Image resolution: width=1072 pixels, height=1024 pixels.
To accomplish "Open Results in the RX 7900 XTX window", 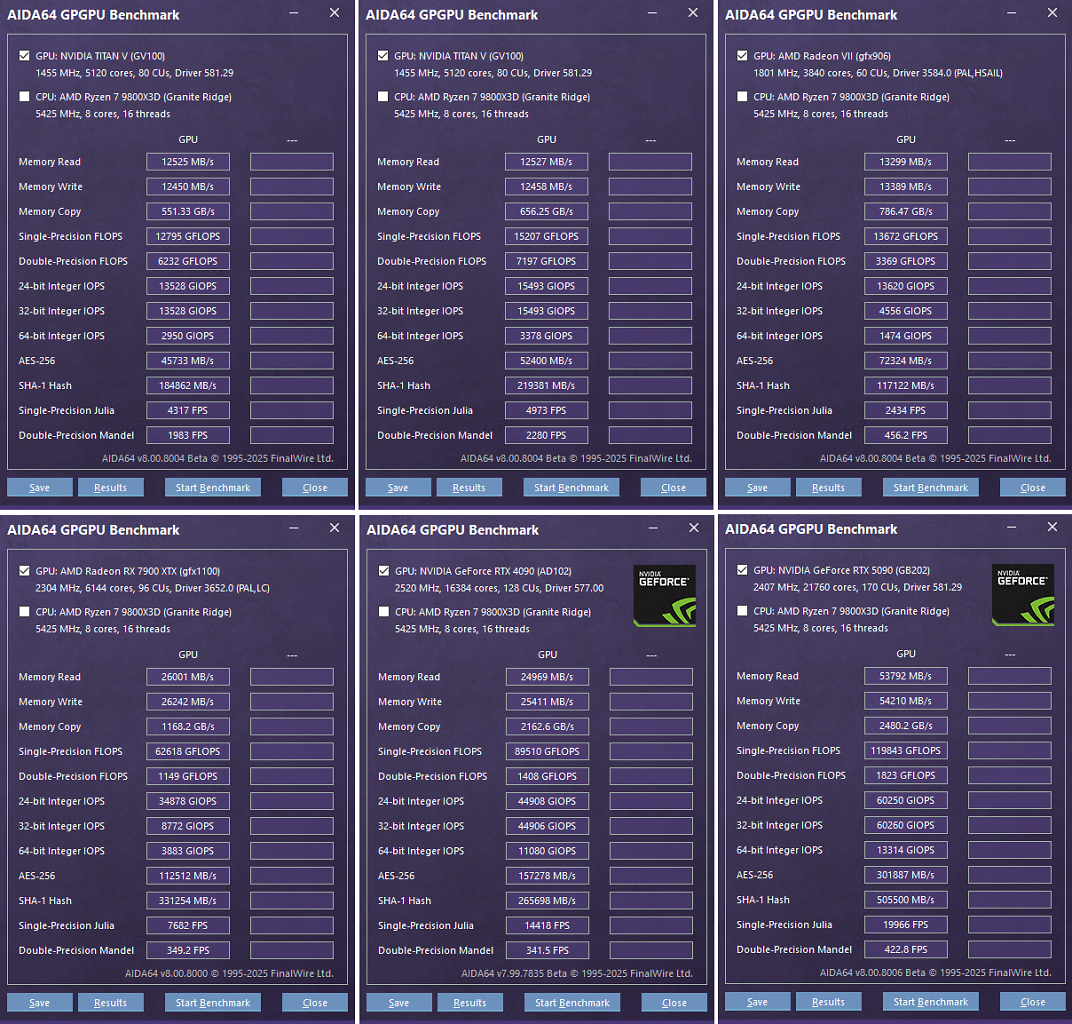I will pos(110,1003).
